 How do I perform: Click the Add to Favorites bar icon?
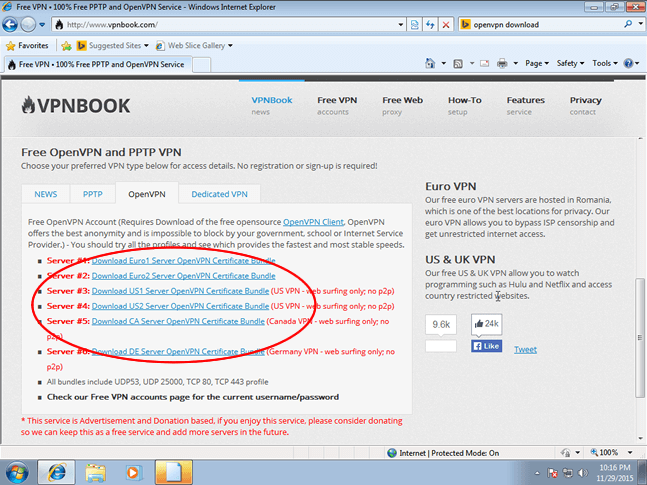[66, 46]
